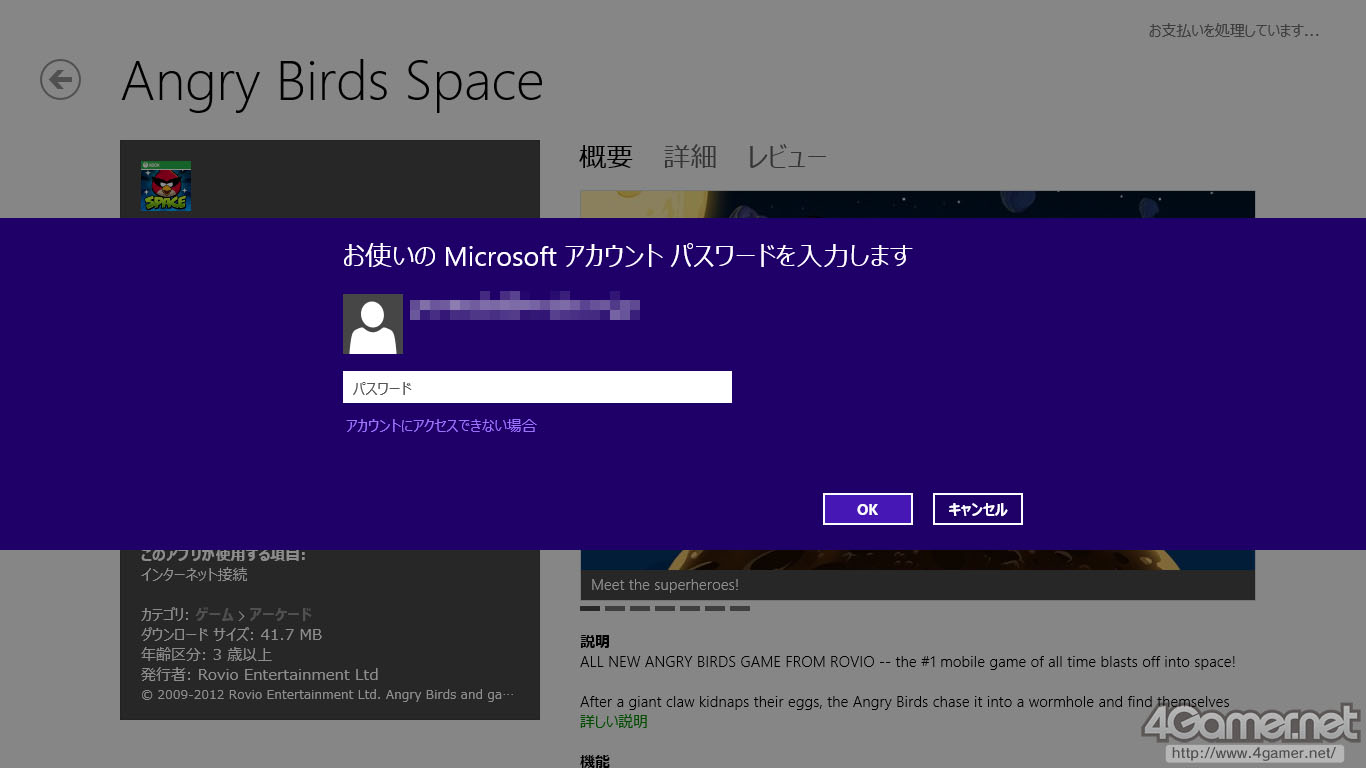Open the ゲーム category link
This screenshot has height=768, width=1366.
[214, 615]
